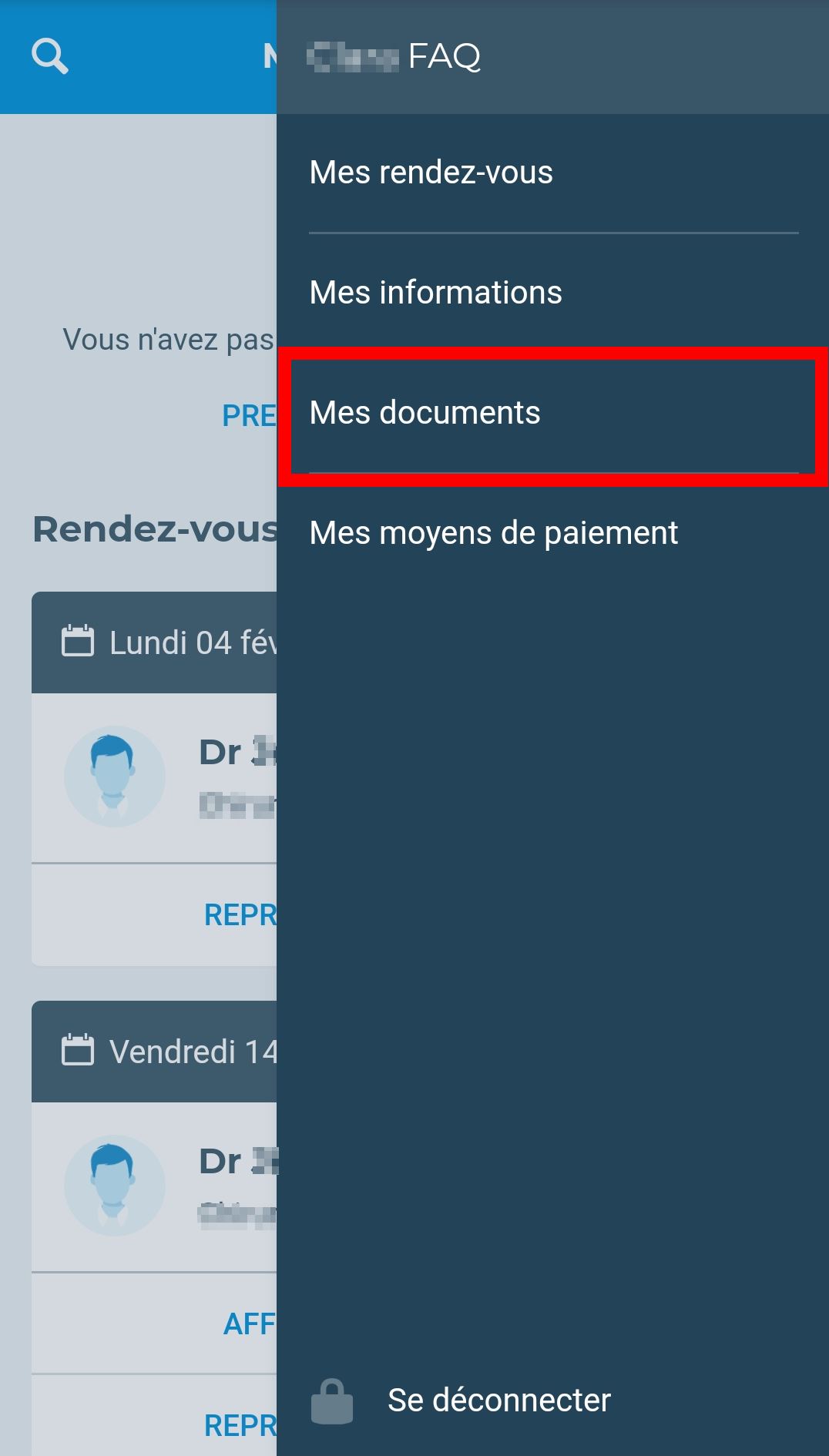
Task: Click the Dr name in the Lundi appointment
Action: (x=237, y=752)
